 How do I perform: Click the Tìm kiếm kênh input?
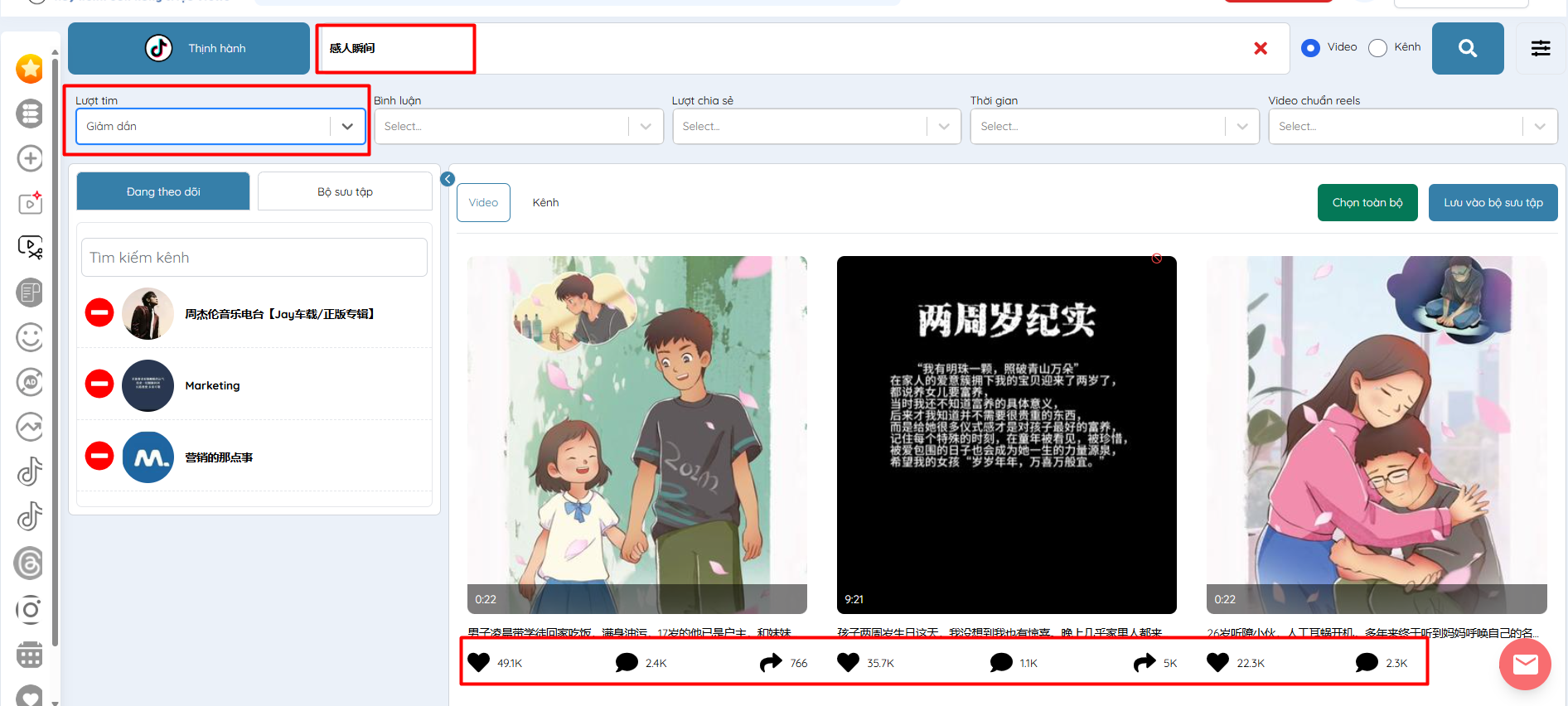[254, 258]
